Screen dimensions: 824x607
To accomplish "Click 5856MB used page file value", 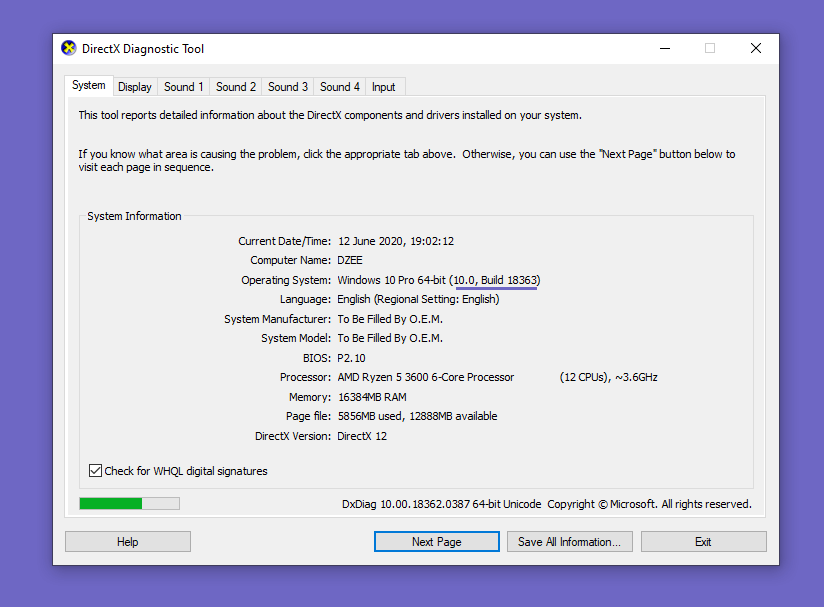I will click(x=417, y=416).
